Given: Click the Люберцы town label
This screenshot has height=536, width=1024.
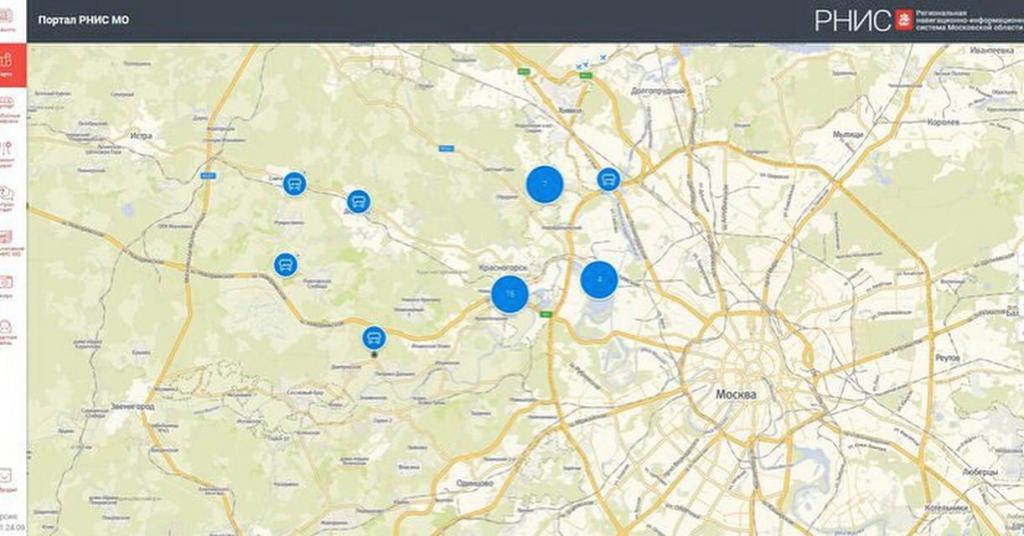Looking at the screenshot, I should (x=980, y=471).
